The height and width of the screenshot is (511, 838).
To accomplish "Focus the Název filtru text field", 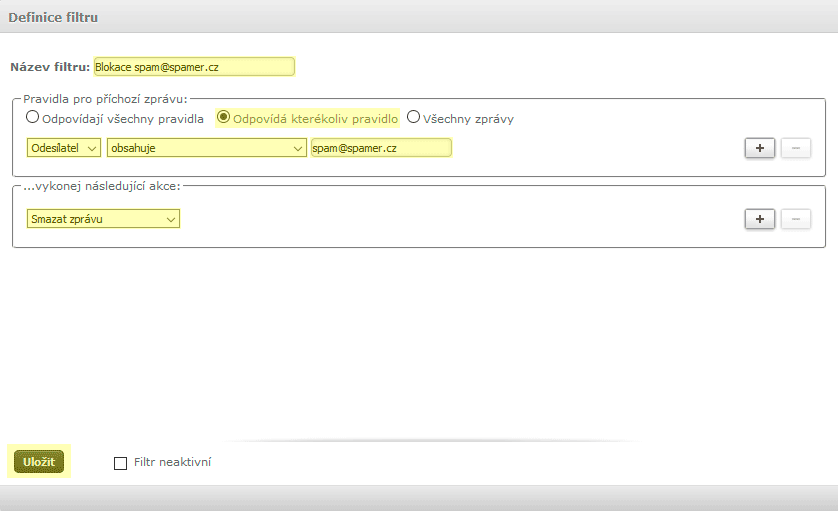I will pos(194,67).
